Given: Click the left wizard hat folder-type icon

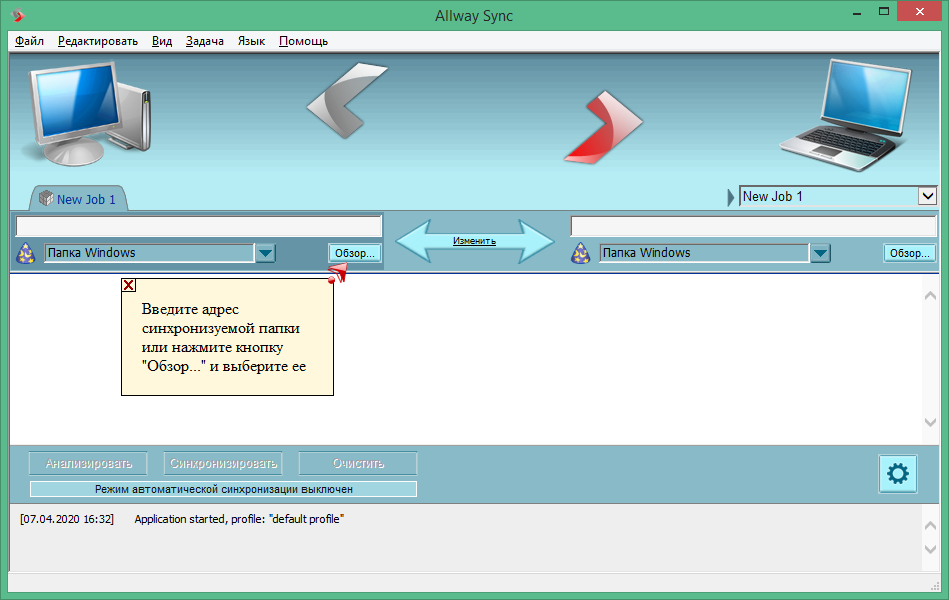Looking at the screenshot, I should 25,253.
